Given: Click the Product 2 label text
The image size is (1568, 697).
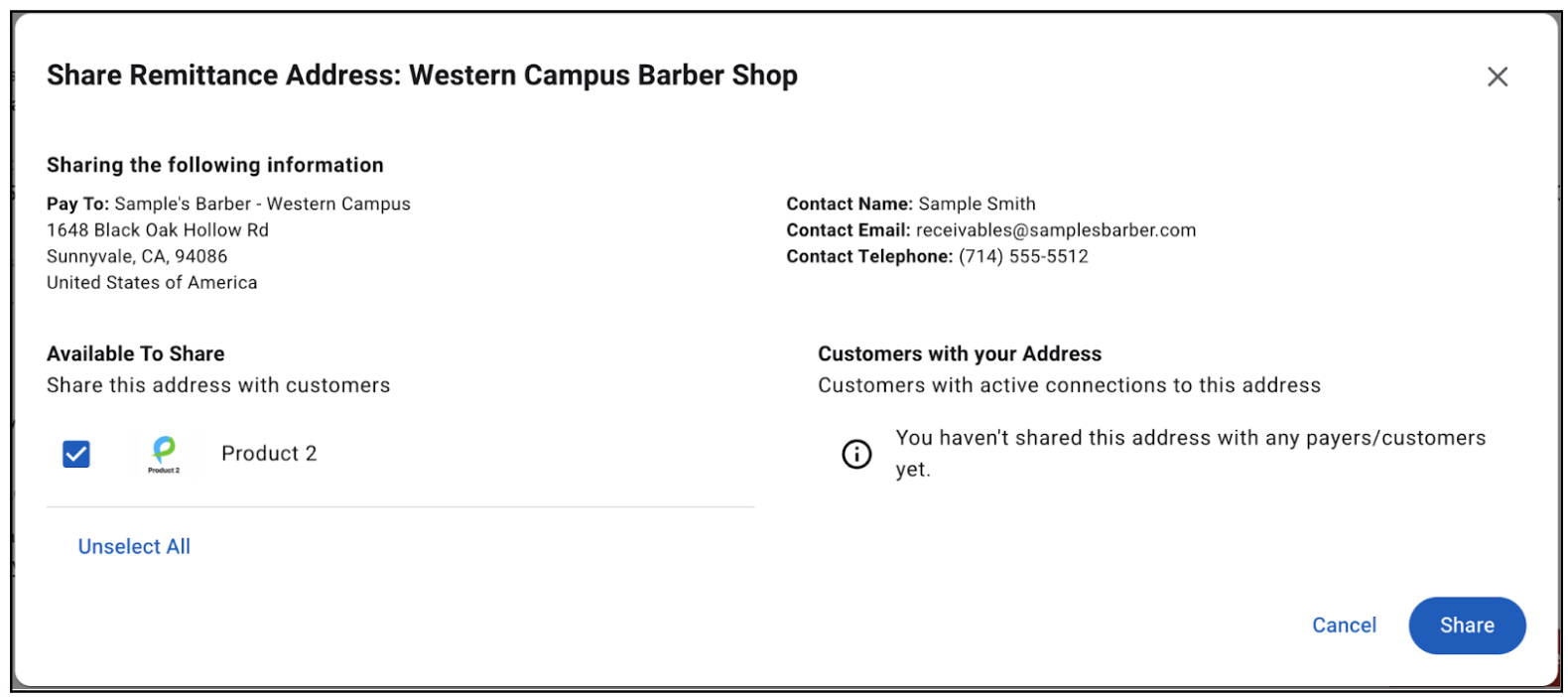Looking at the screenshot, I should 269,454.
